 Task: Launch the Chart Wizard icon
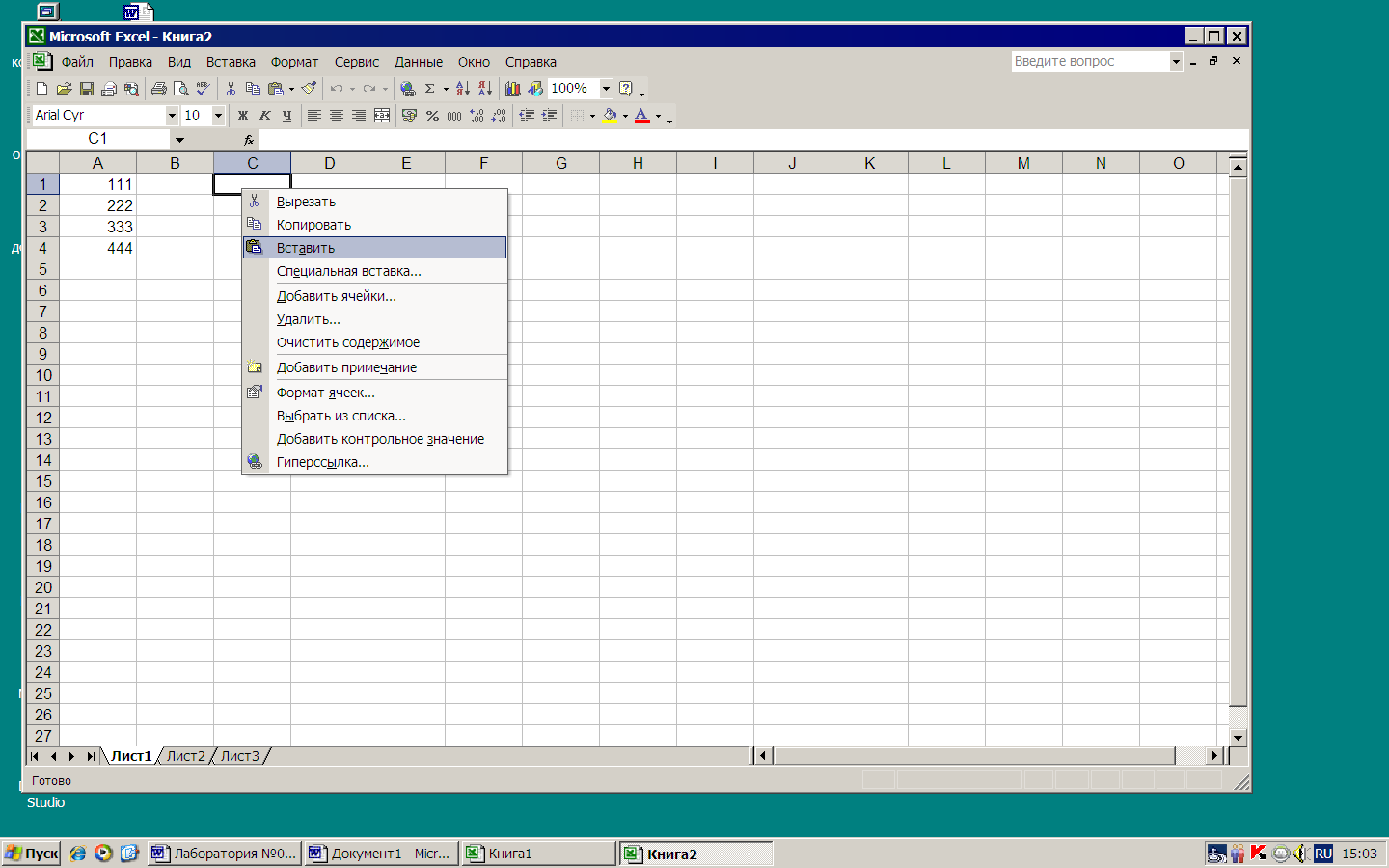(513, 89)
